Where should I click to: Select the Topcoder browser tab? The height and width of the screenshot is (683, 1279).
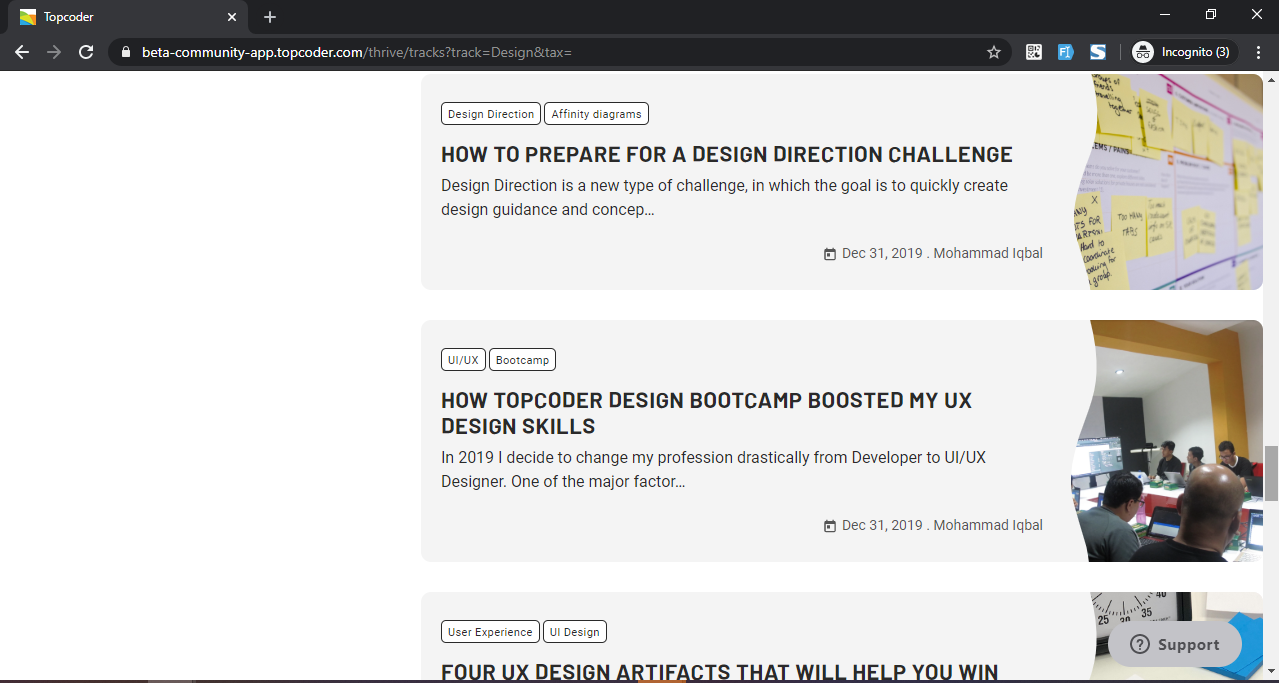click(128, 17)
